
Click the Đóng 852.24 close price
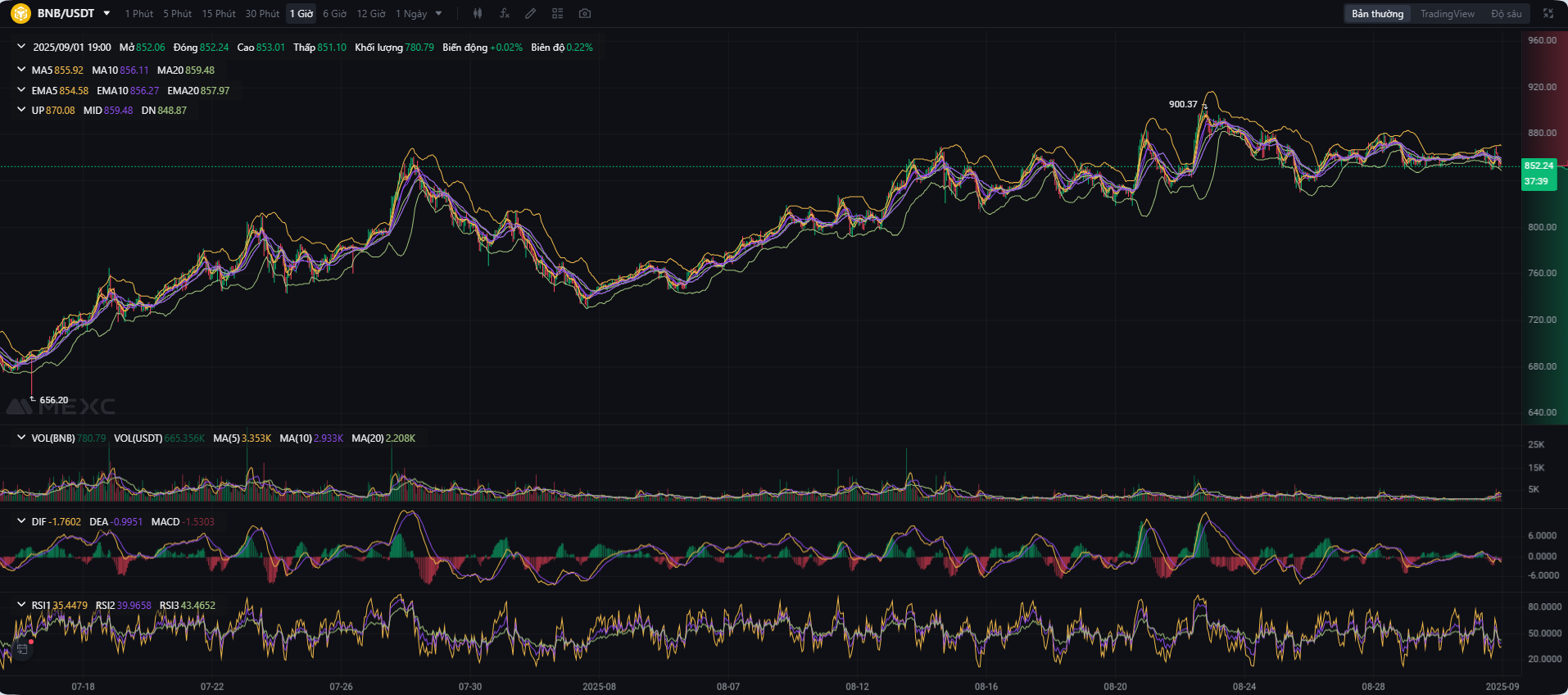tap(201, 48)
